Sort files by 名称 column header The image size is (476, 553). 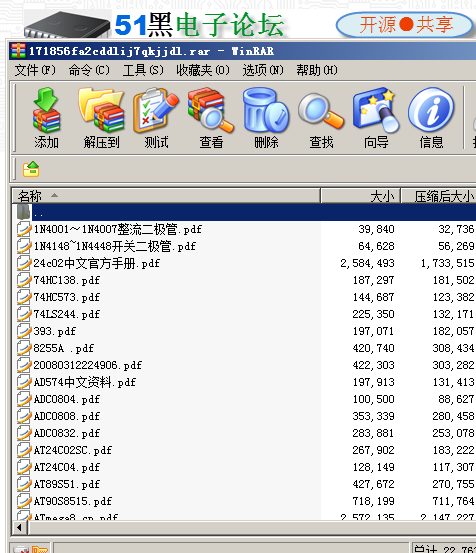[x=166, y=196]
